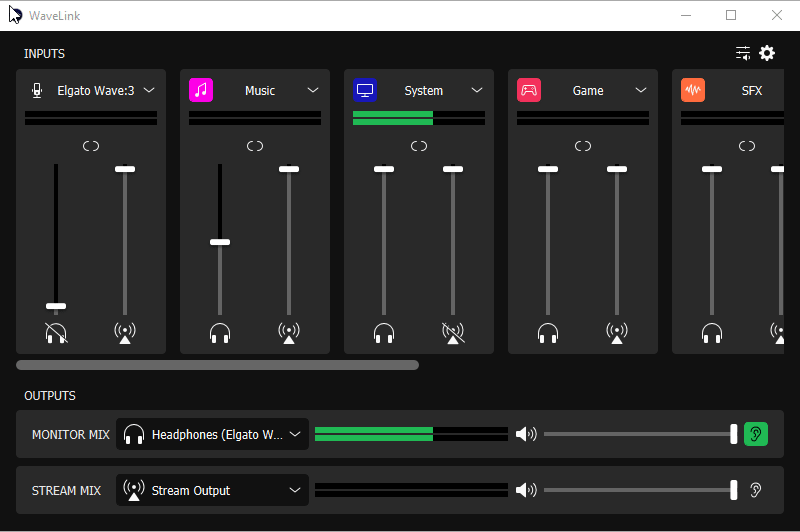Click the Game channel name label
The width and height of the screenshot is (800, 532).
pos(588,91)
